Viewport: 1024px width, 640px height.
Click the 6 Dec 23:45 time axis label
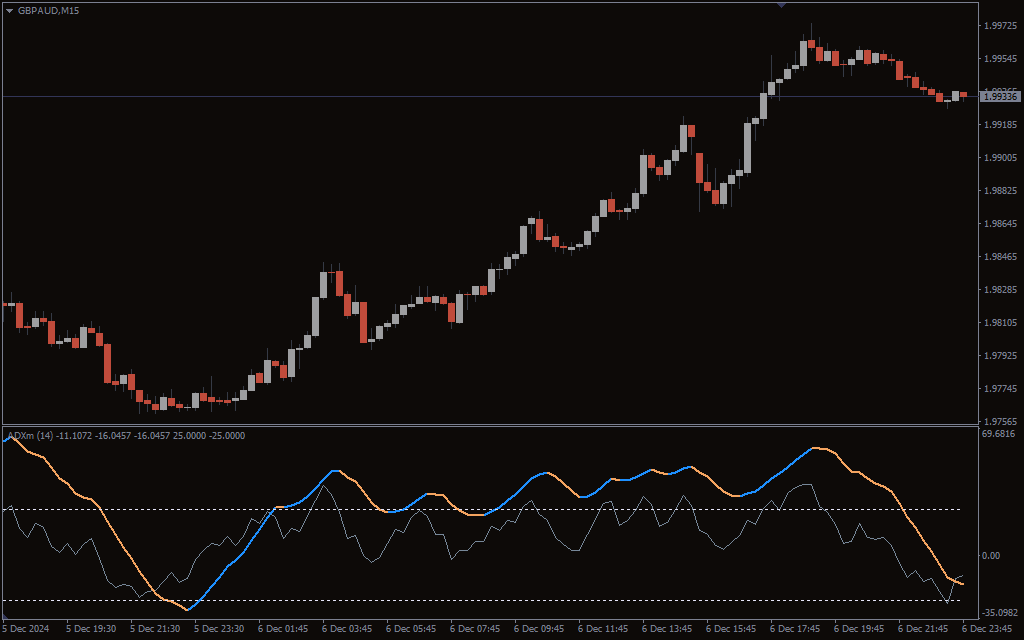(x=988, y=629)
